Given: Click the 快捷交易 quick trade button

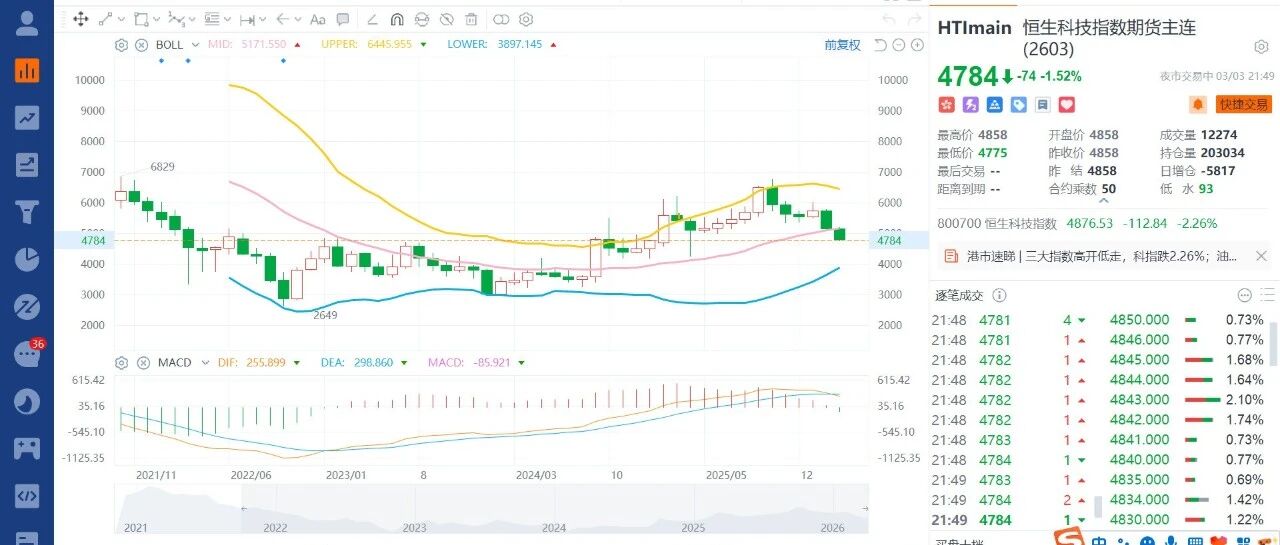Looking at the screenshot, I should 1243,104.
